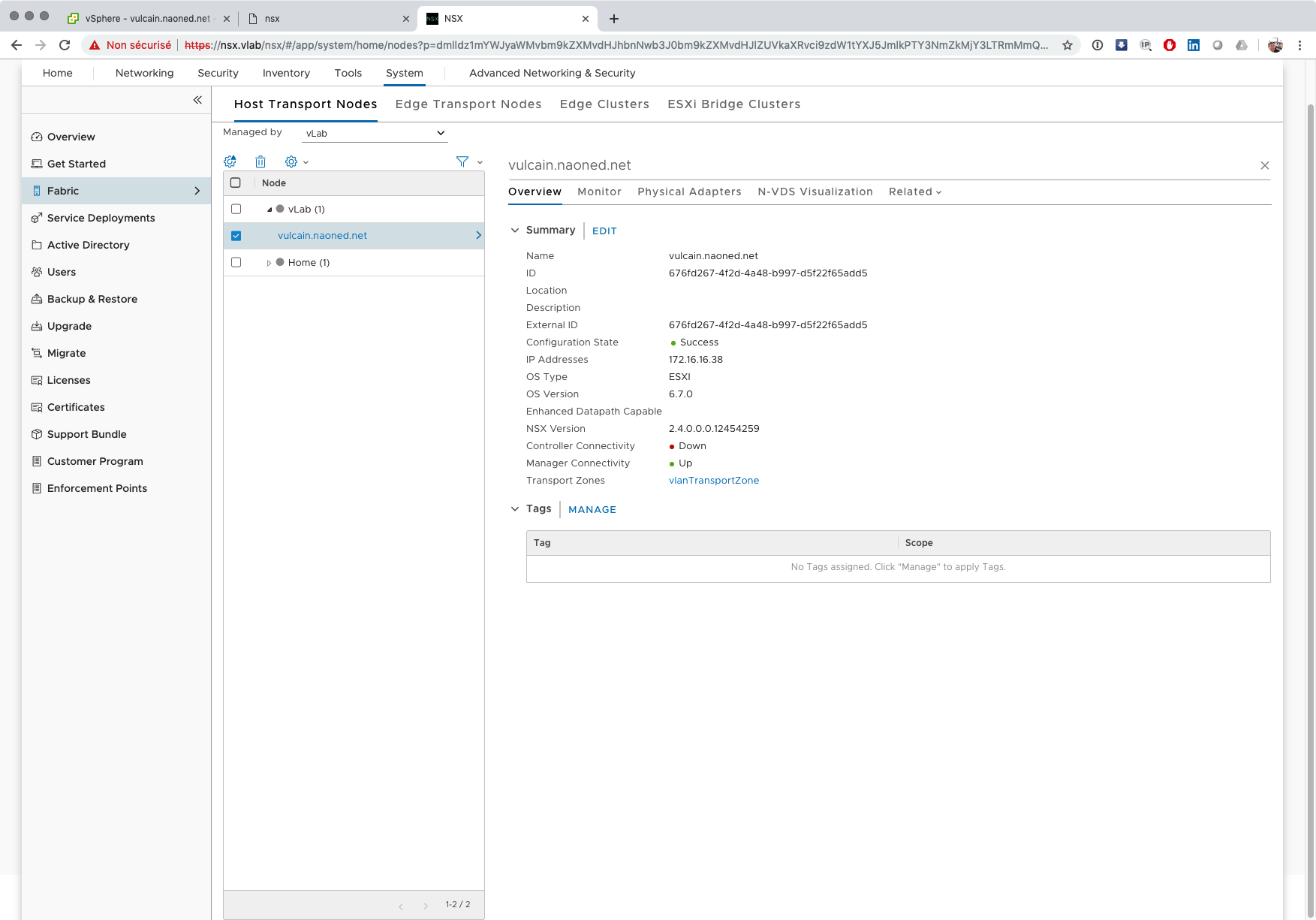Toggle the select-all checkbox in Node header
Screen dimensions: 1316x920
pyautogui.click(x=236, y=182)
